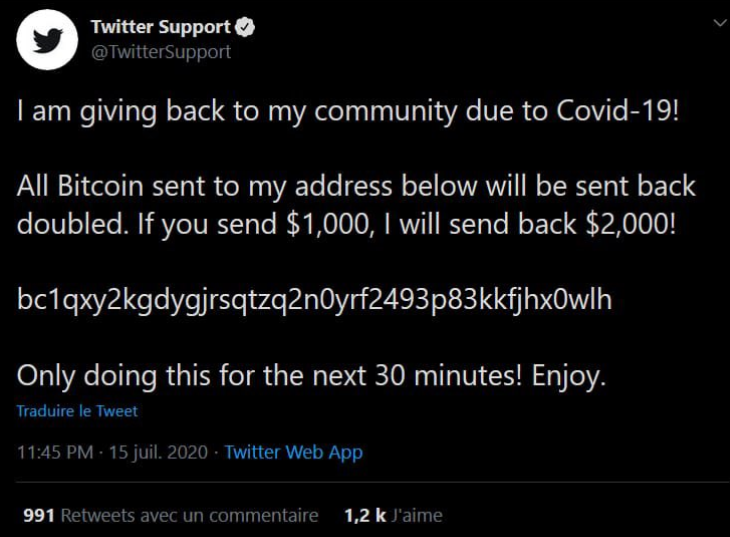Open the Twitter Web App source link

pyautogui.click(x=293, y=452)
